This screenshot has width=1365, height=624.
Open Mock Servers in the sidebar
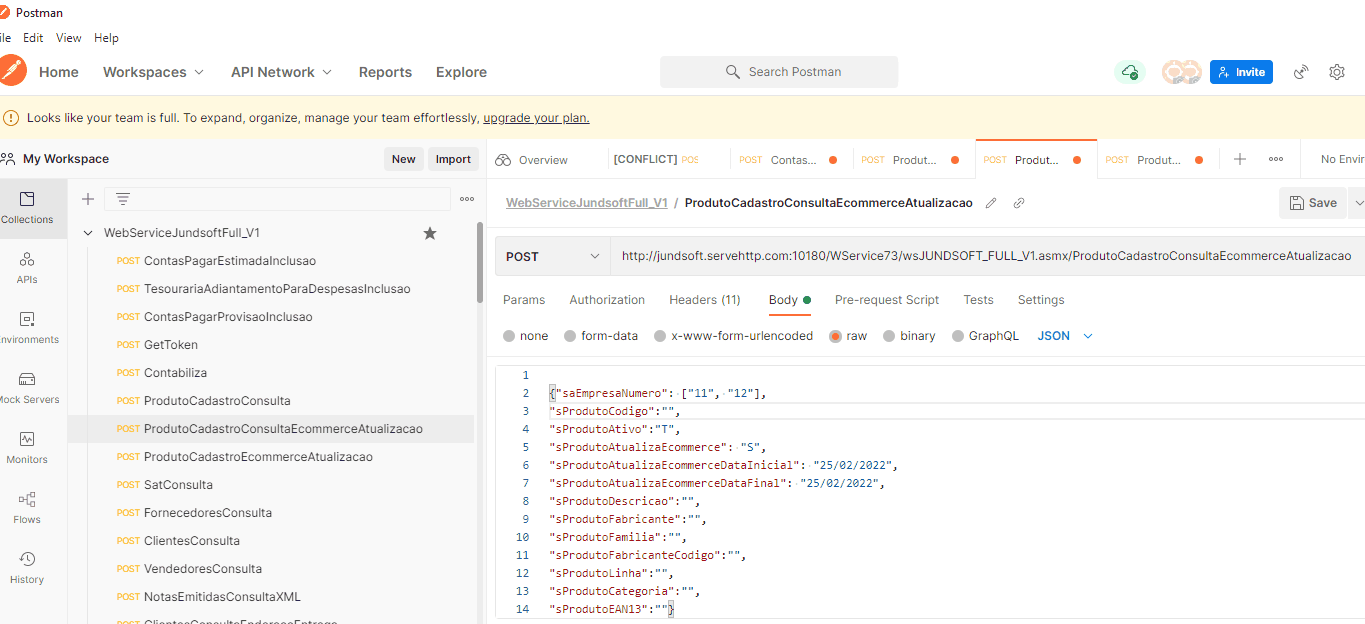tap(27, 387)
